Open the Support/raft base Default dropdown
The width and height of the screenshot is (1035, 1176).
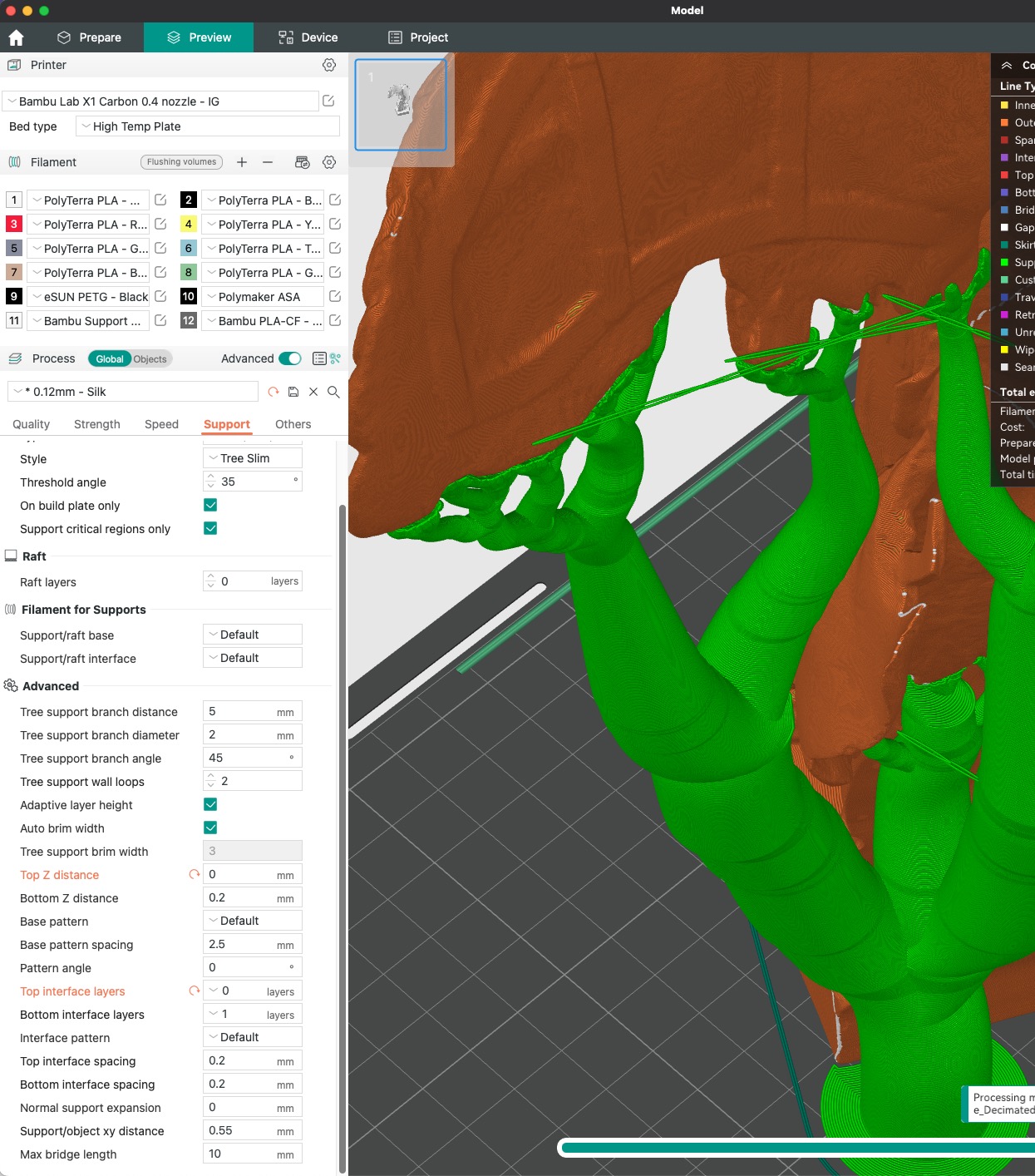click(x=252, y=634)
